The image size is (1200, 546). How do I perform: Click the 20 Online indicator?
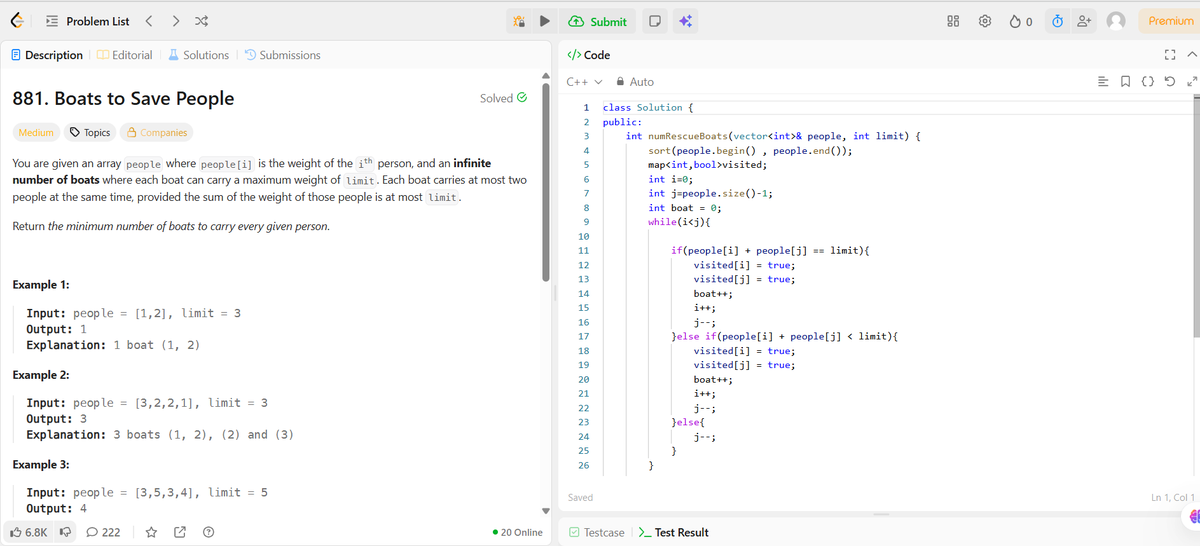(518, 532)
